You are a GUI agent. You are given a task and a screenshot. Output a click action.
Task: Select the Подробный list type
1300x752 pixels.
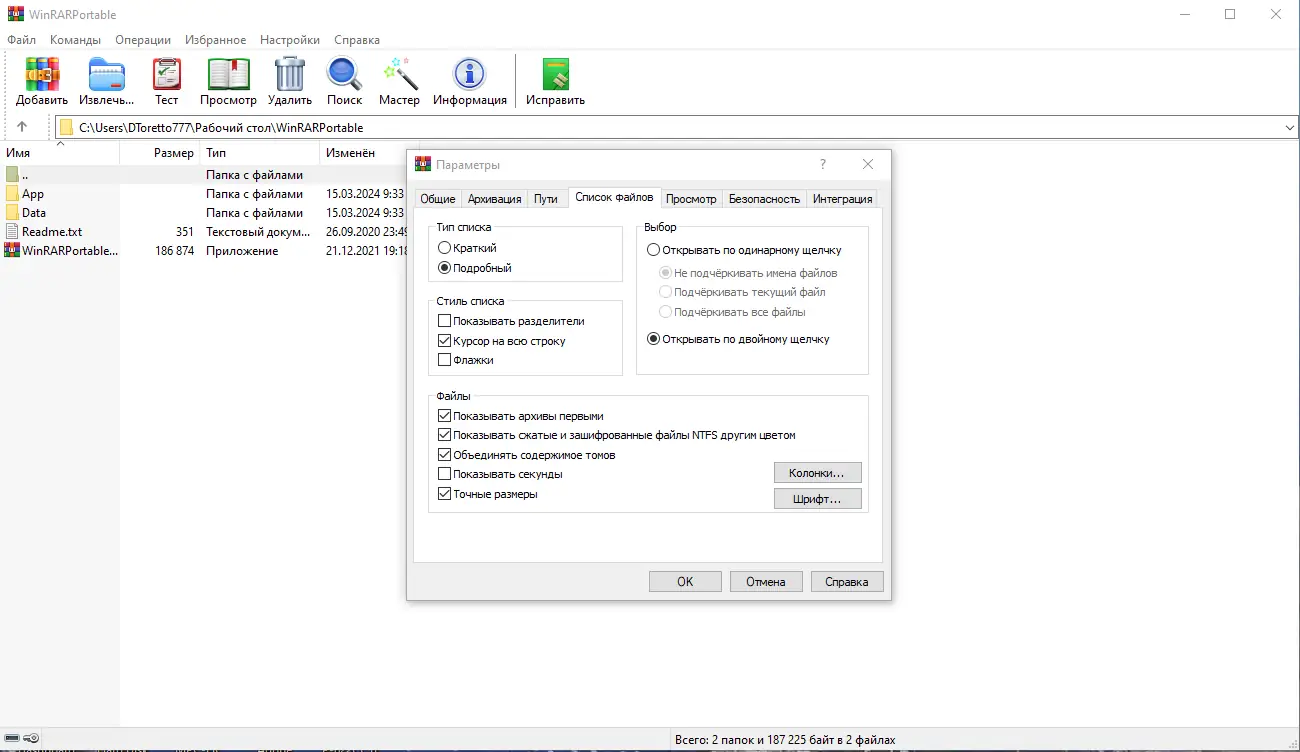445,268
